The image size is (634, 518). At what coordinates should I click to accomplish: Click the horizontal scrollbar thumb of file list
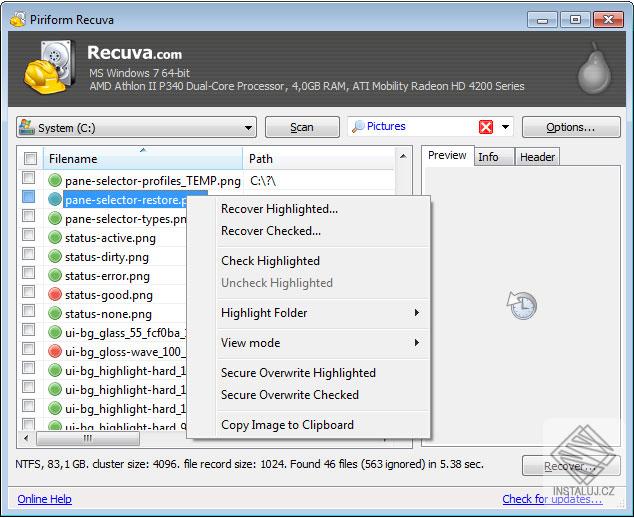point(88,438)
